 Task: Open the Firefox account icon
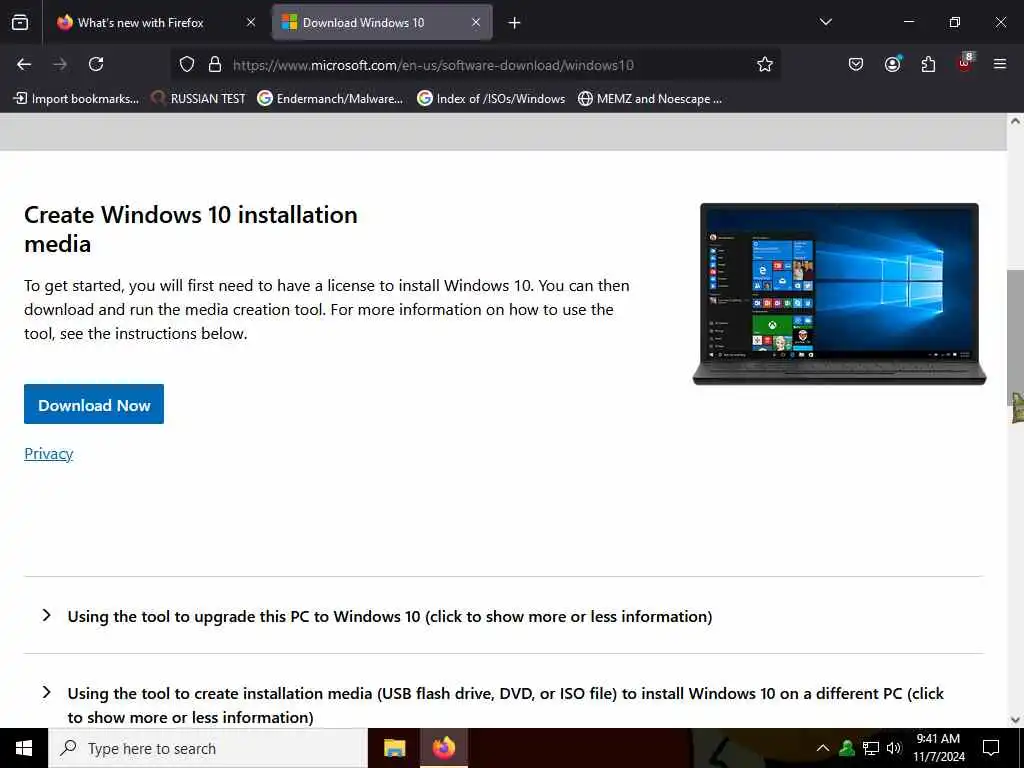click(x=892, y=64)
